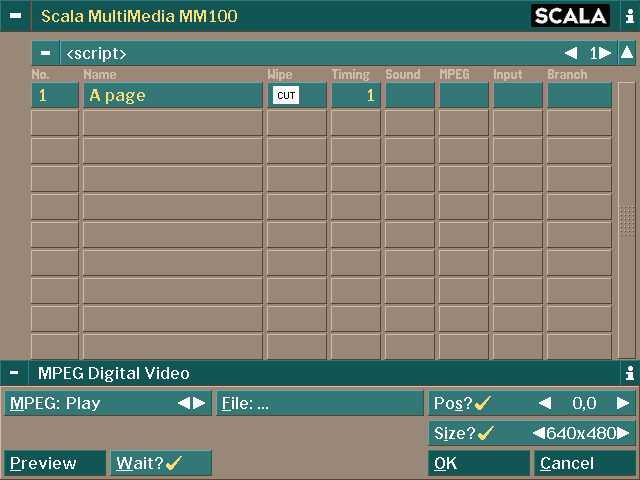640x480 pixels.
Task: Toggle the Pos? checkmark option
Action: (464, 403)
